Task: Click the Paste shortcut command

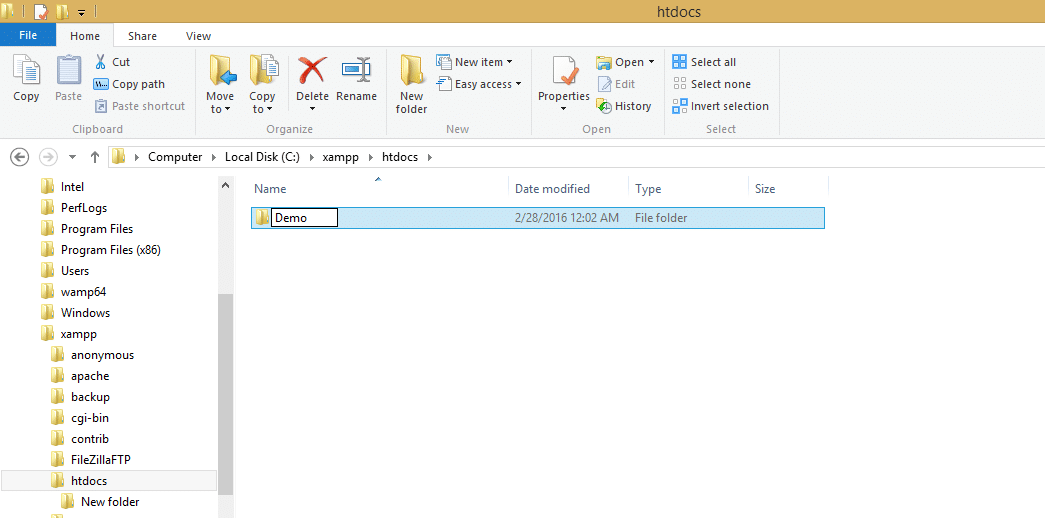Action: 139,106
